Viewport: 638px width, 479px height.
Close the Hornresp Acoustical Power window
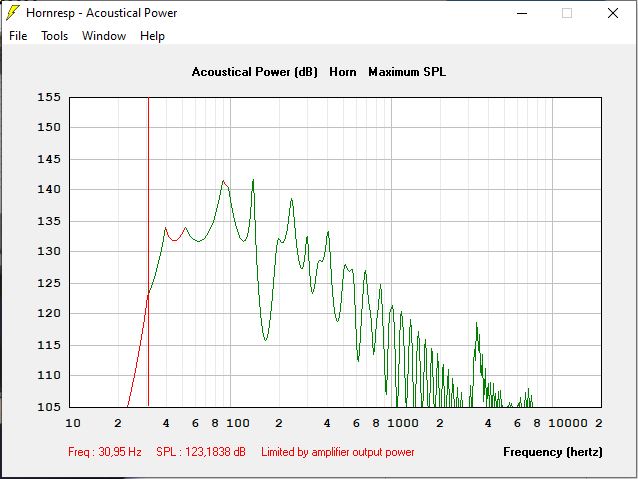pyautogui.click(x=613, y=13)
